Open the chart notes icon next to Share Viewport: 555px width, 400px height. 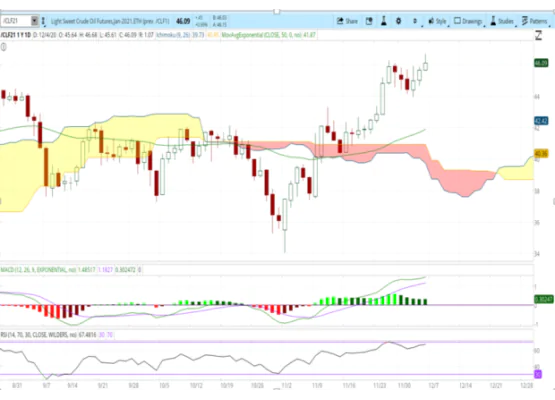pos(369,21)
